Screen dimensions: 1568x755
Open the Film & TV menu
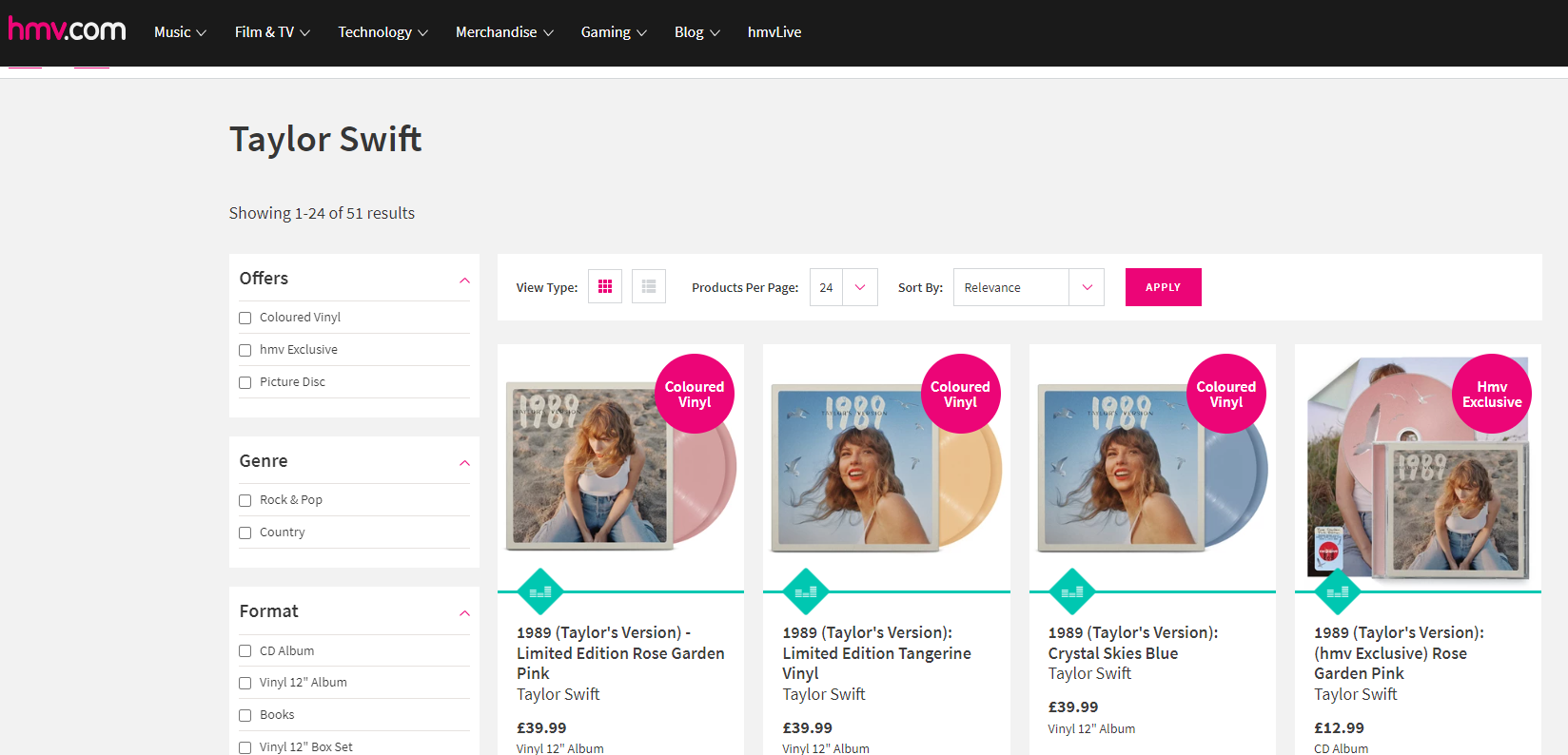coord(272,32)
